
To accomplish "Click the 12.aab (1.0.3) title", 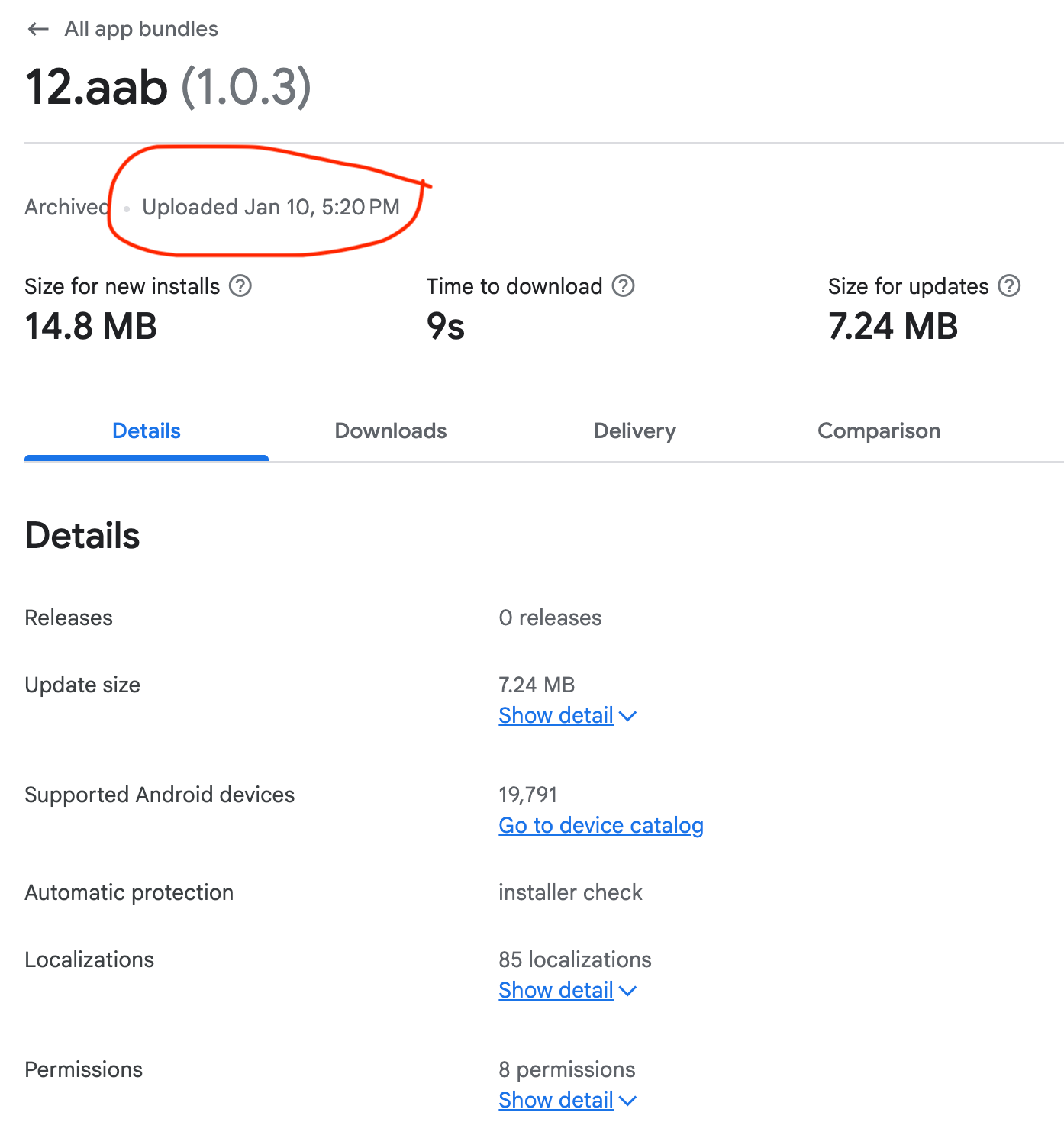I will tap(169, 87).
